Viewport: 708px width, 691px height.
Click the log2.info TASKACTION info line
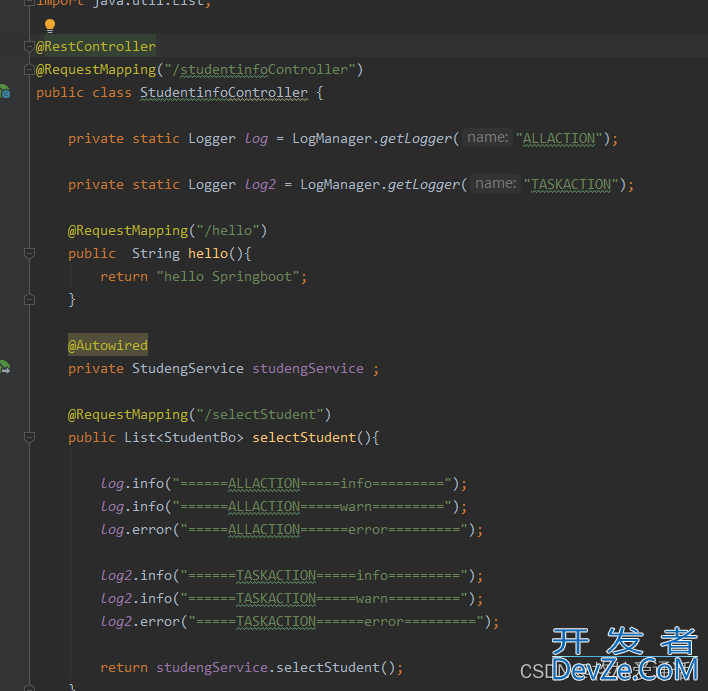pyautogui.click(x=292, y=576)
